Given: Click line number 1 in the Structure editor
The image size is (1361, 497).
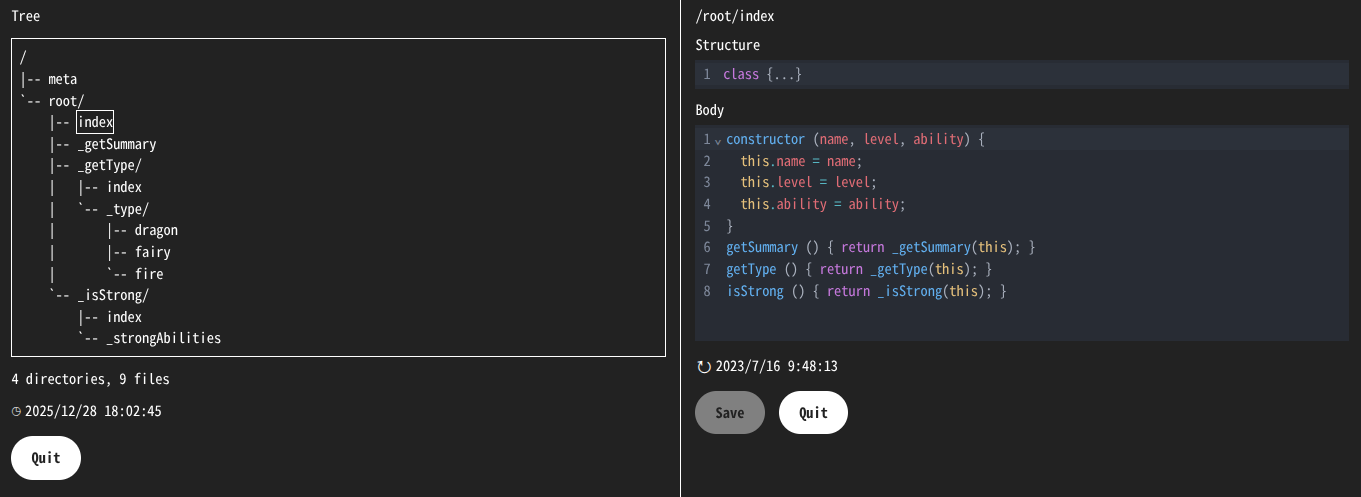Looking at the screenshot, I should [x=707, y=75].
